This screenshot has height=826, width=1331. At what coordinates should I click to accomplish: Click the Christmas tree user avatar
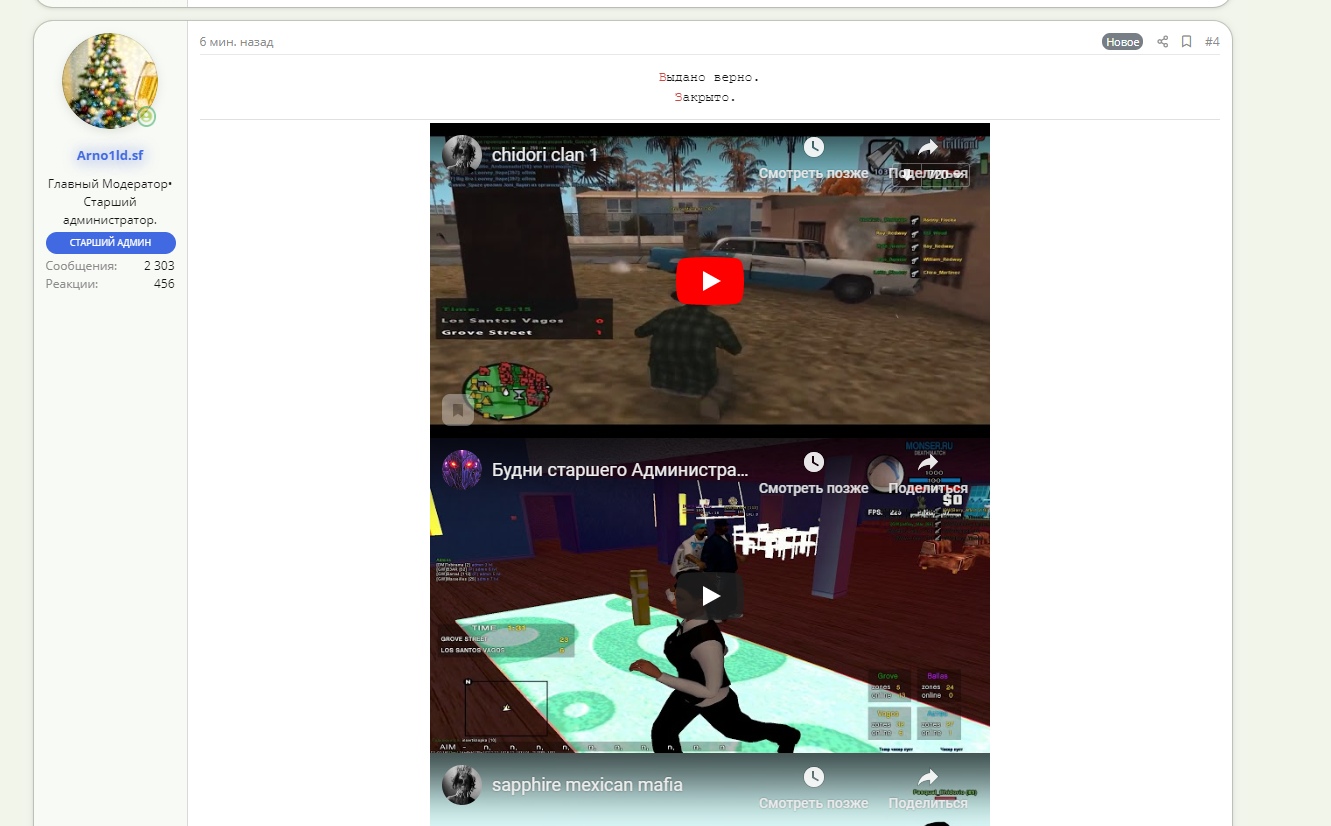coord(110,81)
